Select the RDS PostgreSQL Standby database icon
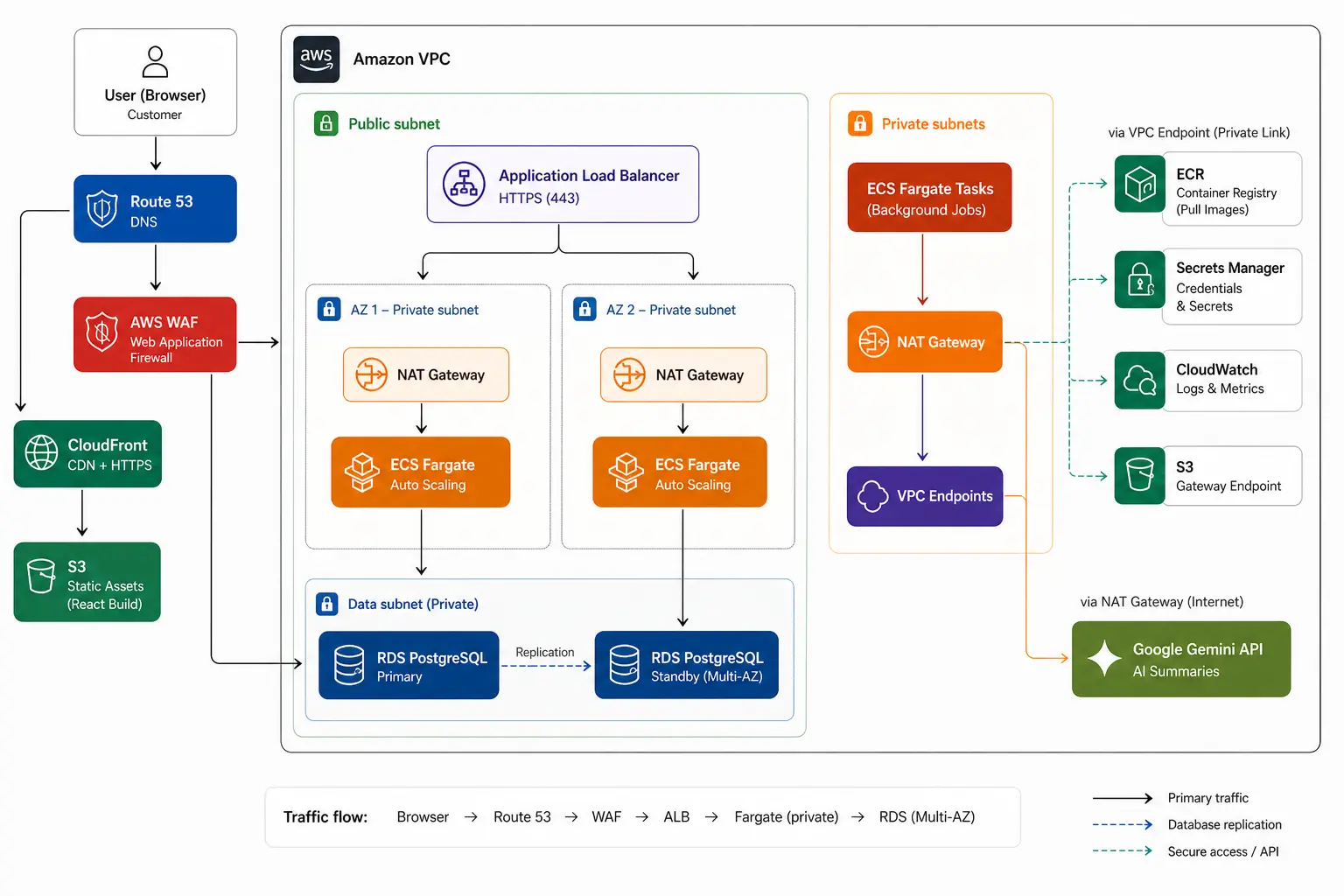The width and height of the screenshot is (1344, 896). coord(624,665)
